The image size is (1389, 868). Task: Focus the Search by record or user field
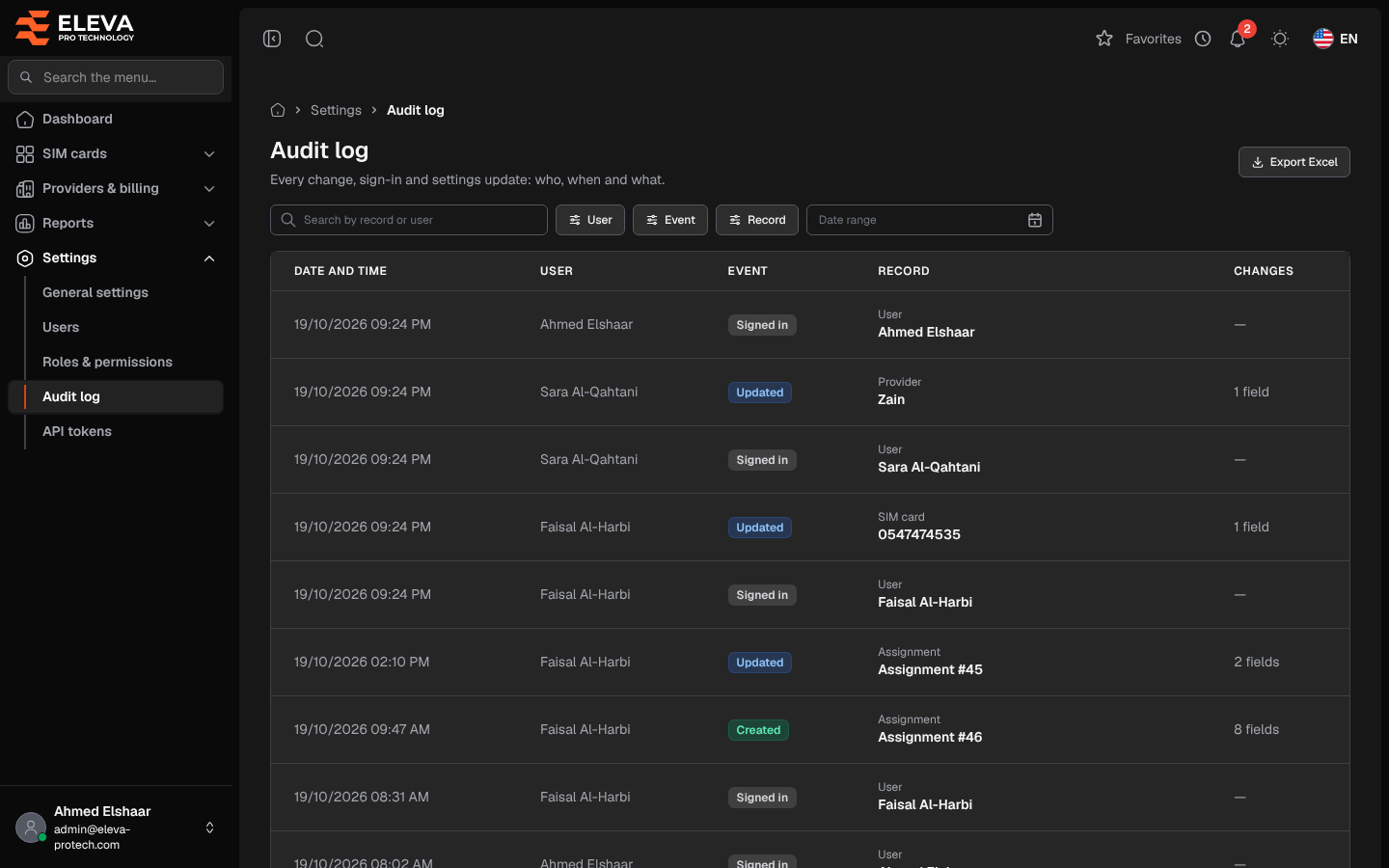click(x=409, y=220)
